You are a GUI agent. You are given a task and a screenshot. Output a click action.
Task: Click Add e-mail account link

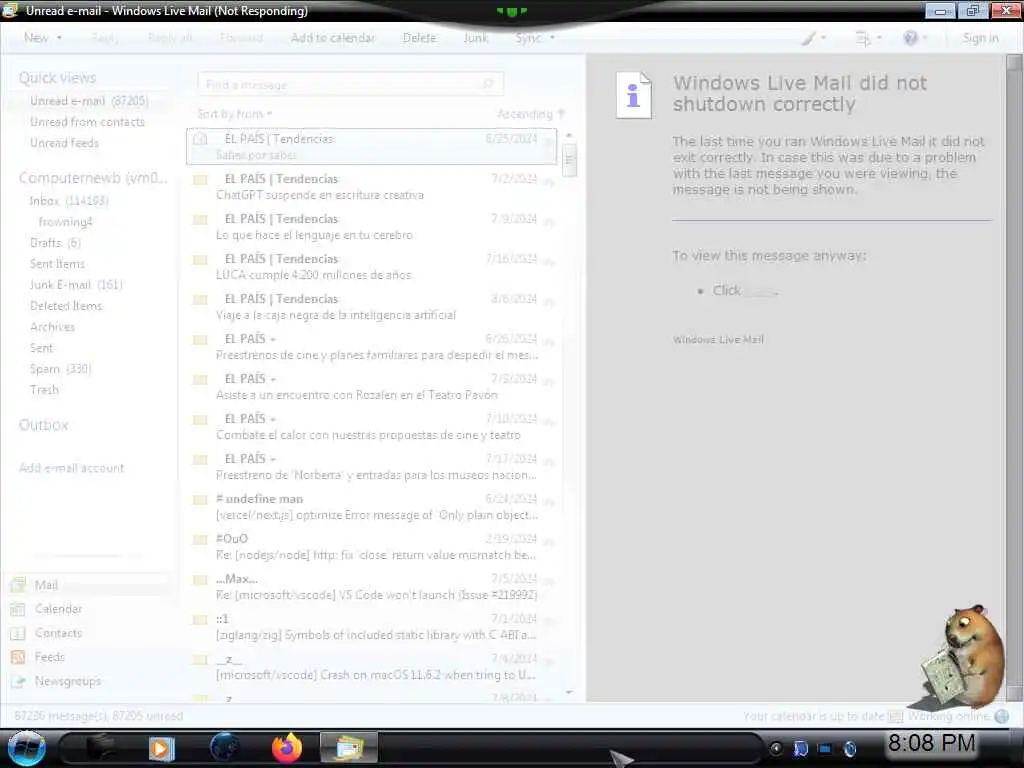[71, 468]
